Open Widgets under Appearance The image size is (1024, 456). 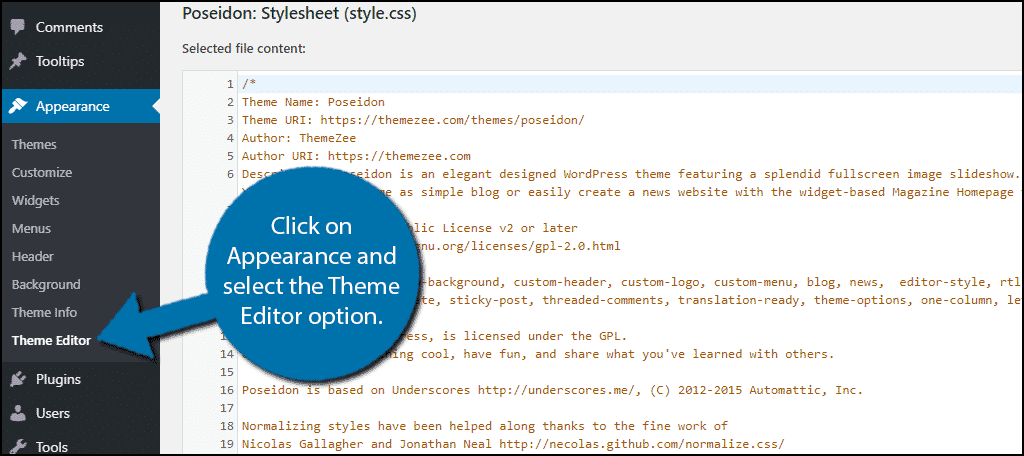click(35, 201)
